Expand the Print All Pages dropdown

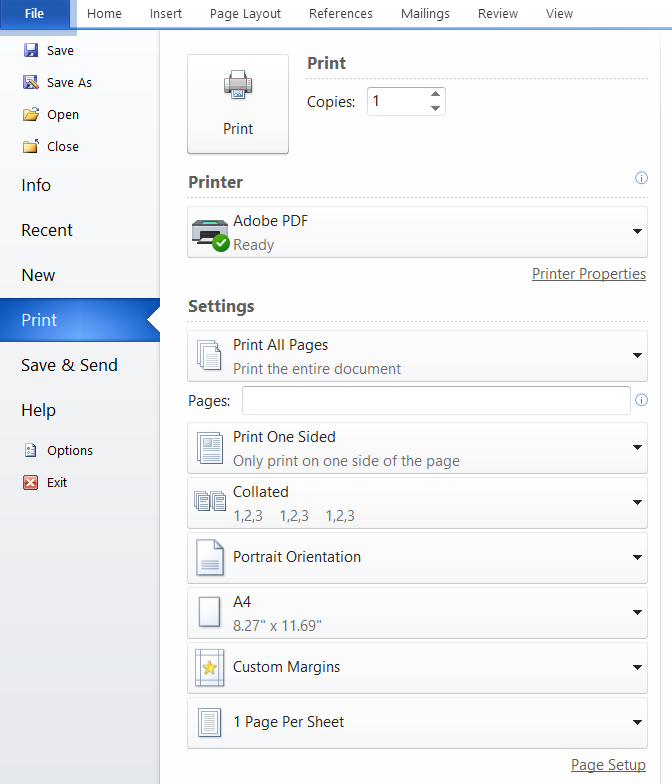coord(637,356)
